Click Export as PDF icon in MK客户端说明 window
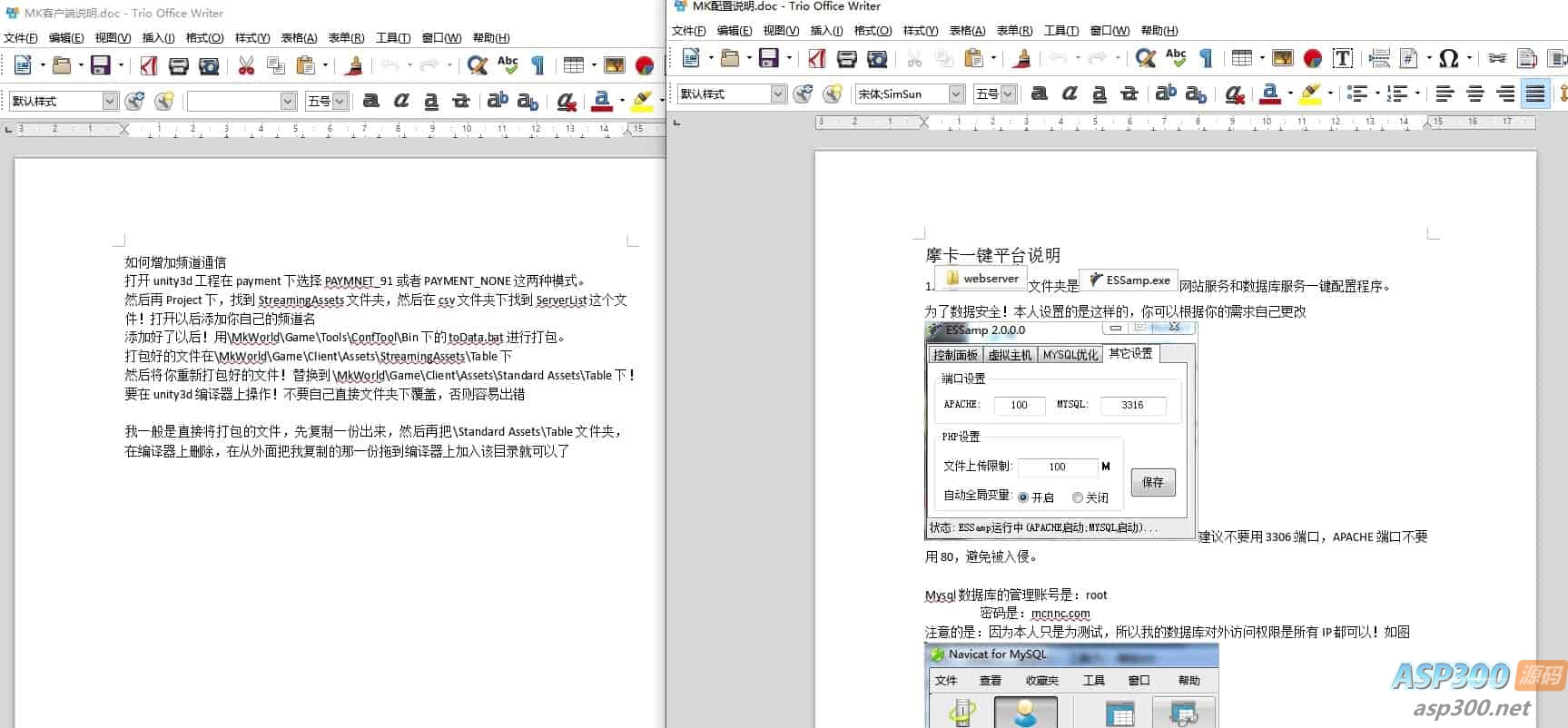 click(x=149, y=65)
